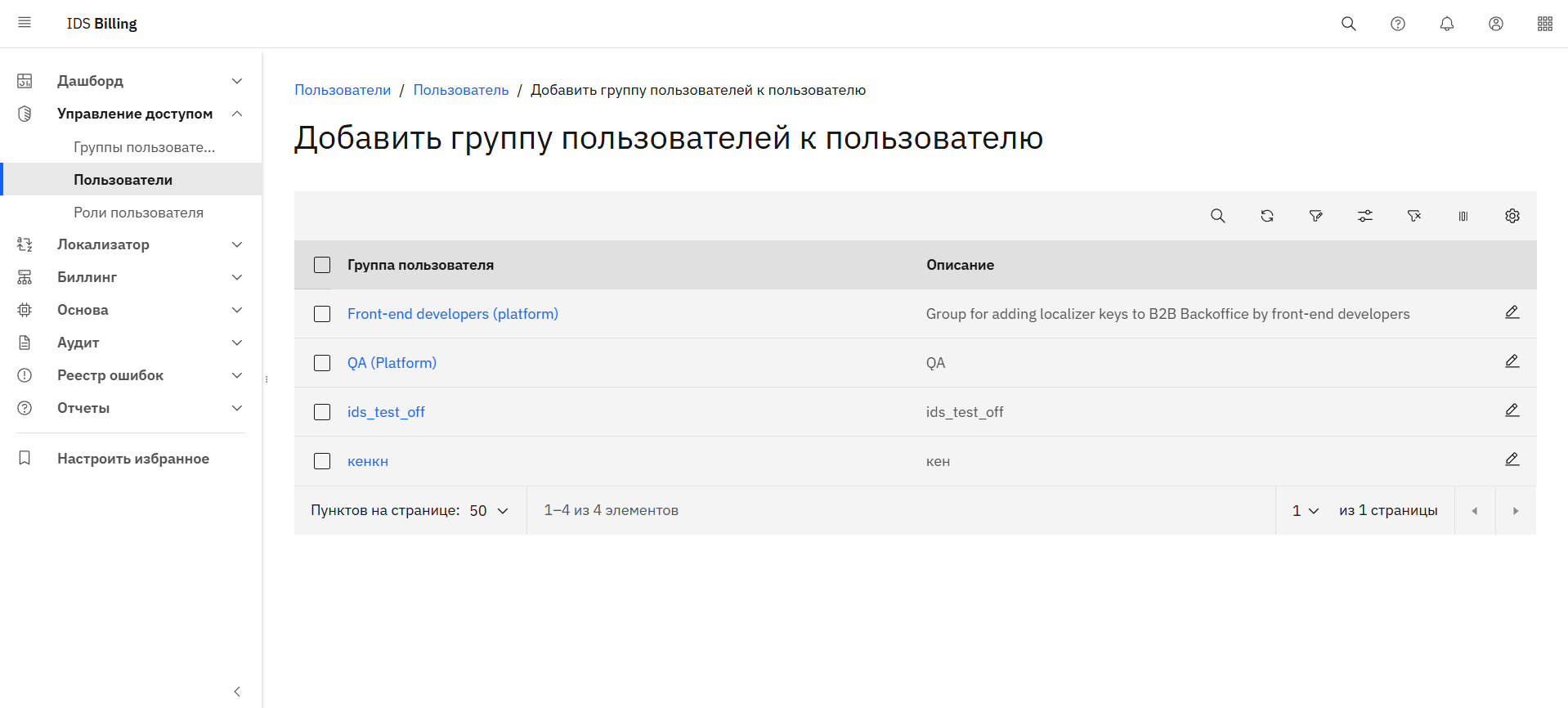Refresh the user groups table
This screenshot has height=708, width=1568.
[x=1266, y=216]
